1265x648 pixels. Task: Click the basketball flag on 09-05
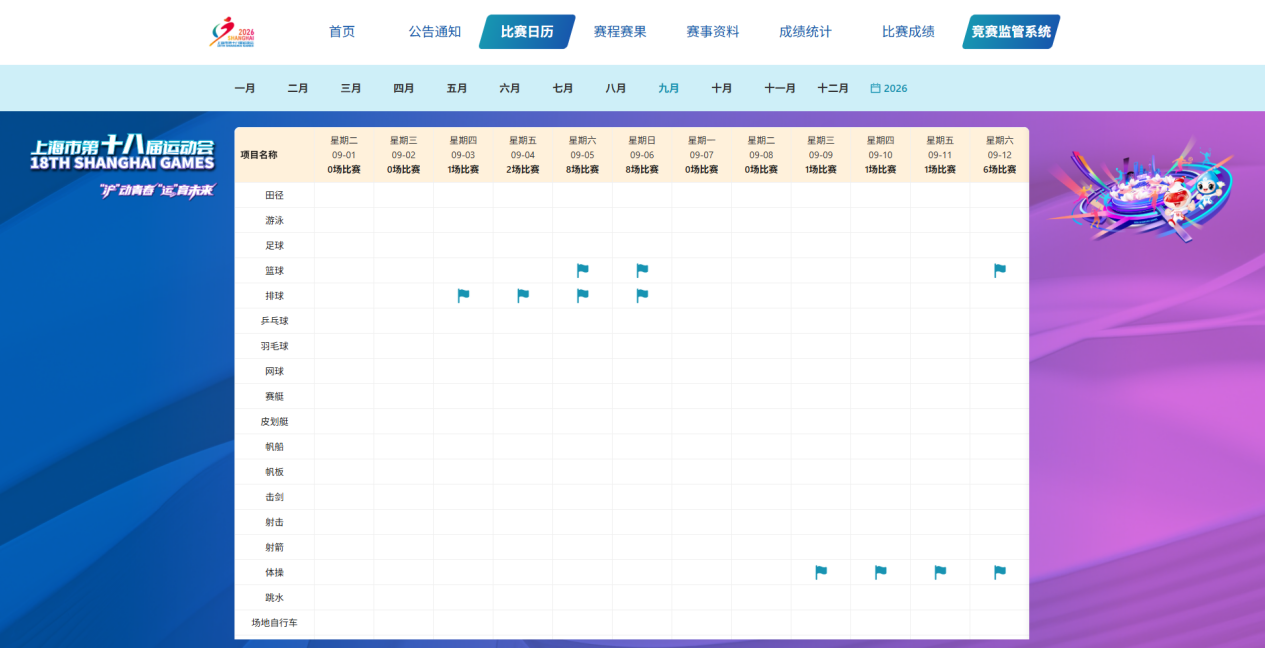(x=583, y=270)
